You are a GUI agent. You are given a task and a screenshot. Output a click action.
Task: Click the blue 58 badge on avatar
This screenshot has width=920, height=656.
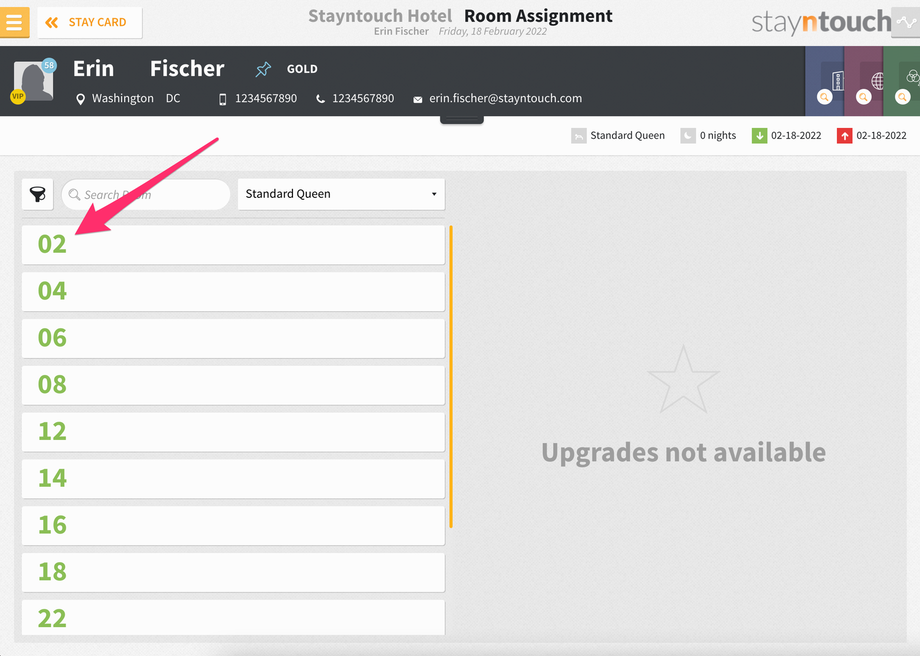click(49, 65)
